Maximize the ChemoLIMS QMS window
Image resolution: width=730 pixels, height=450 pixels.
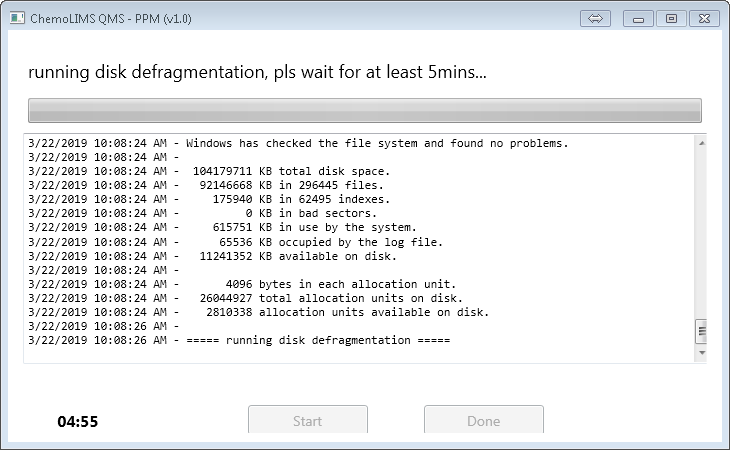pyautogui.click(x=671, y=18)
